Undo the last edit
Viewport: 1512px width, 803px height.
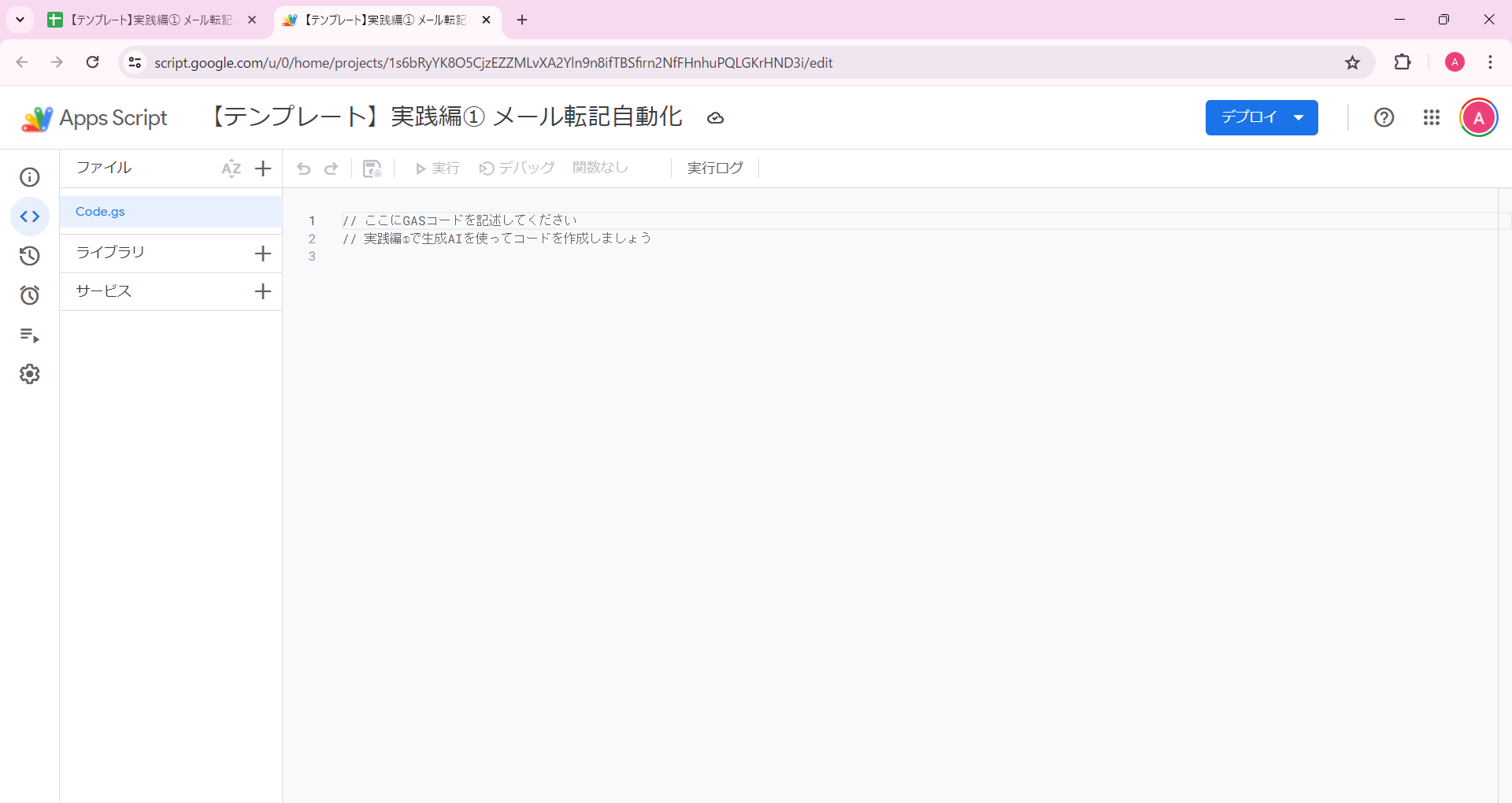coord(304,168)
